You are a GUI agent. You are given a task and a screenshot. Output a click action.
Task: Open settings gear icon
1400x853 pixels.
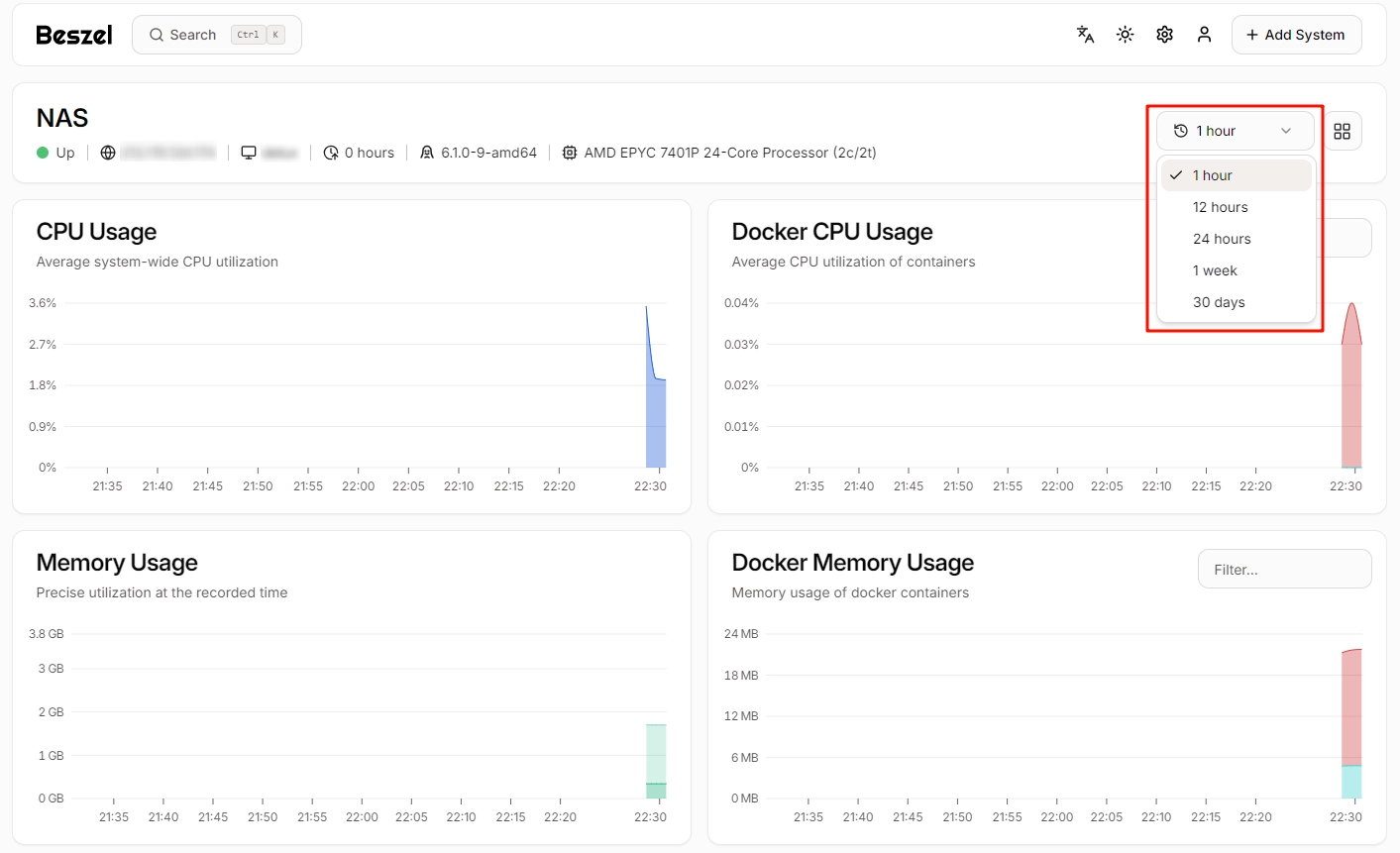coord(1164,35)
